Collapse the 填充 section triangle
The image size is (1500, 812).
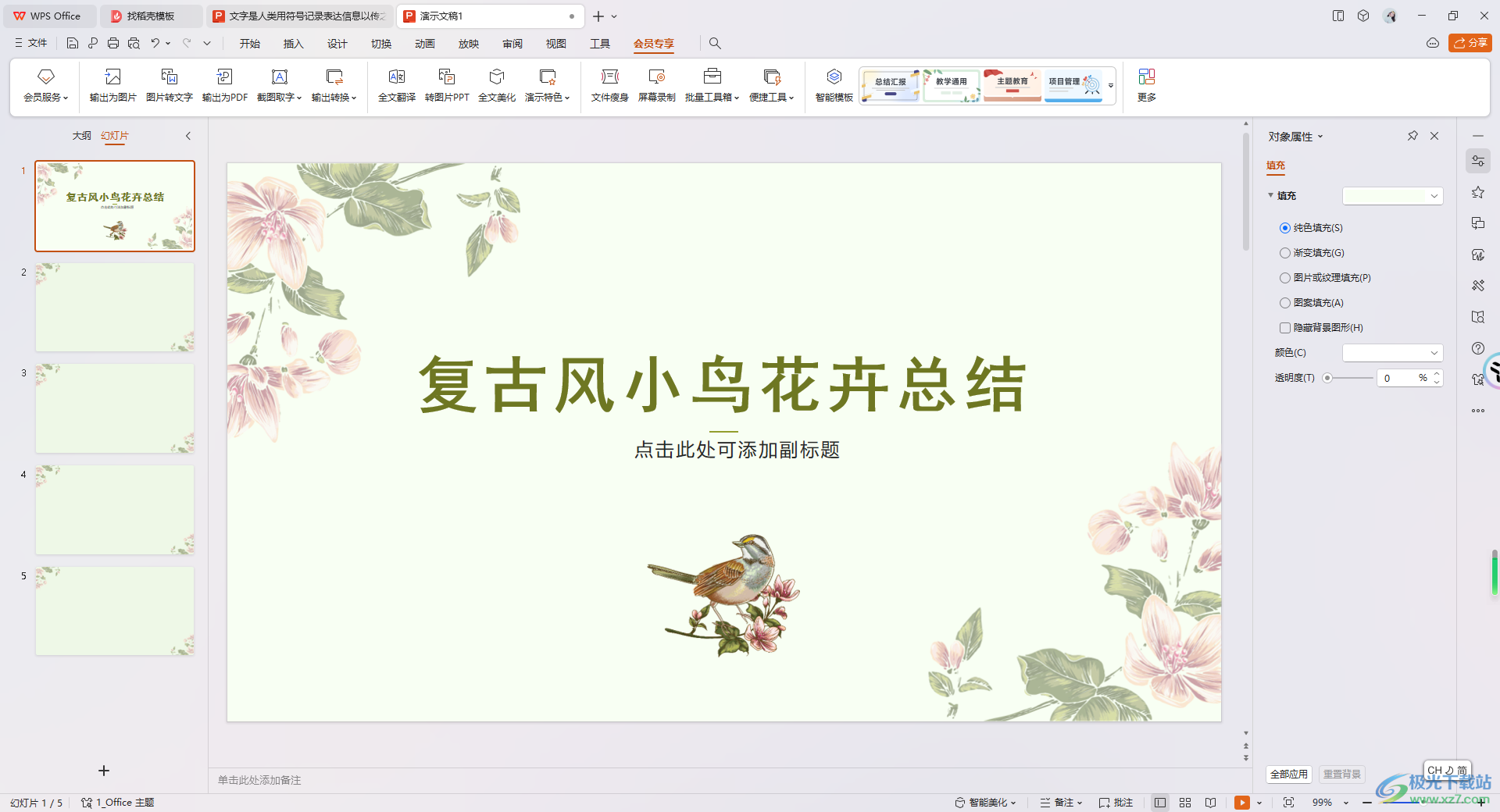click(1271, 195)
